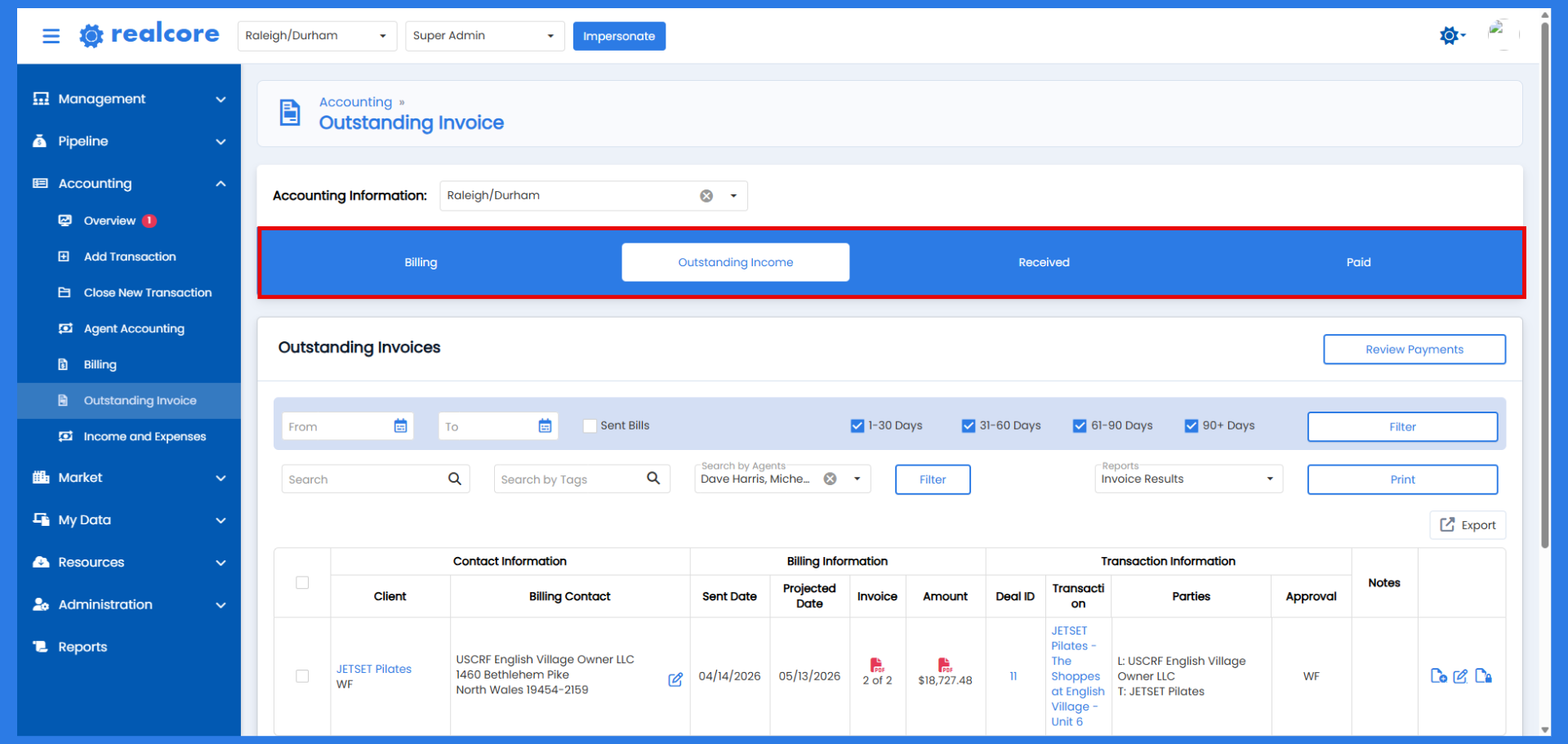The width and height of the screenshot is (1568, 744).
Task: Click the Outstanding Invoice page document icon
Action: pos(290,113)
